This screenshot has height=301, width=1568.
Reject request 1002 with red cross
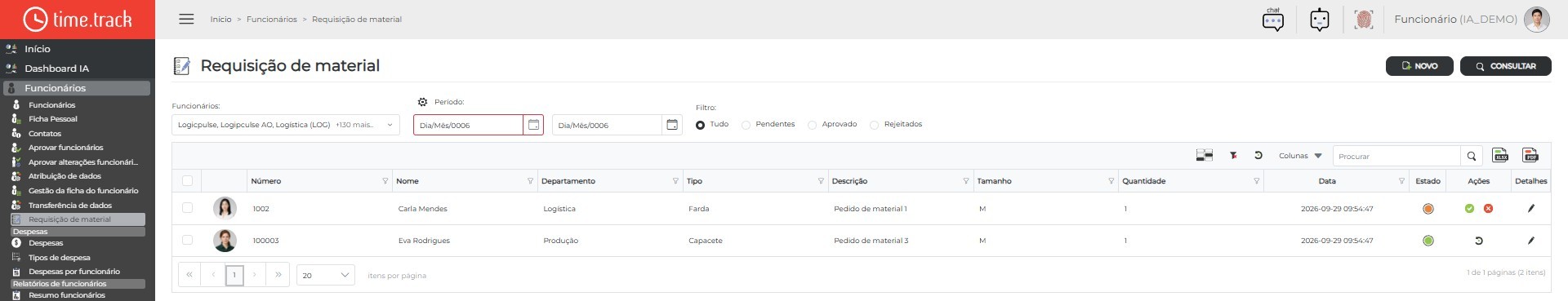(1488, 209)
